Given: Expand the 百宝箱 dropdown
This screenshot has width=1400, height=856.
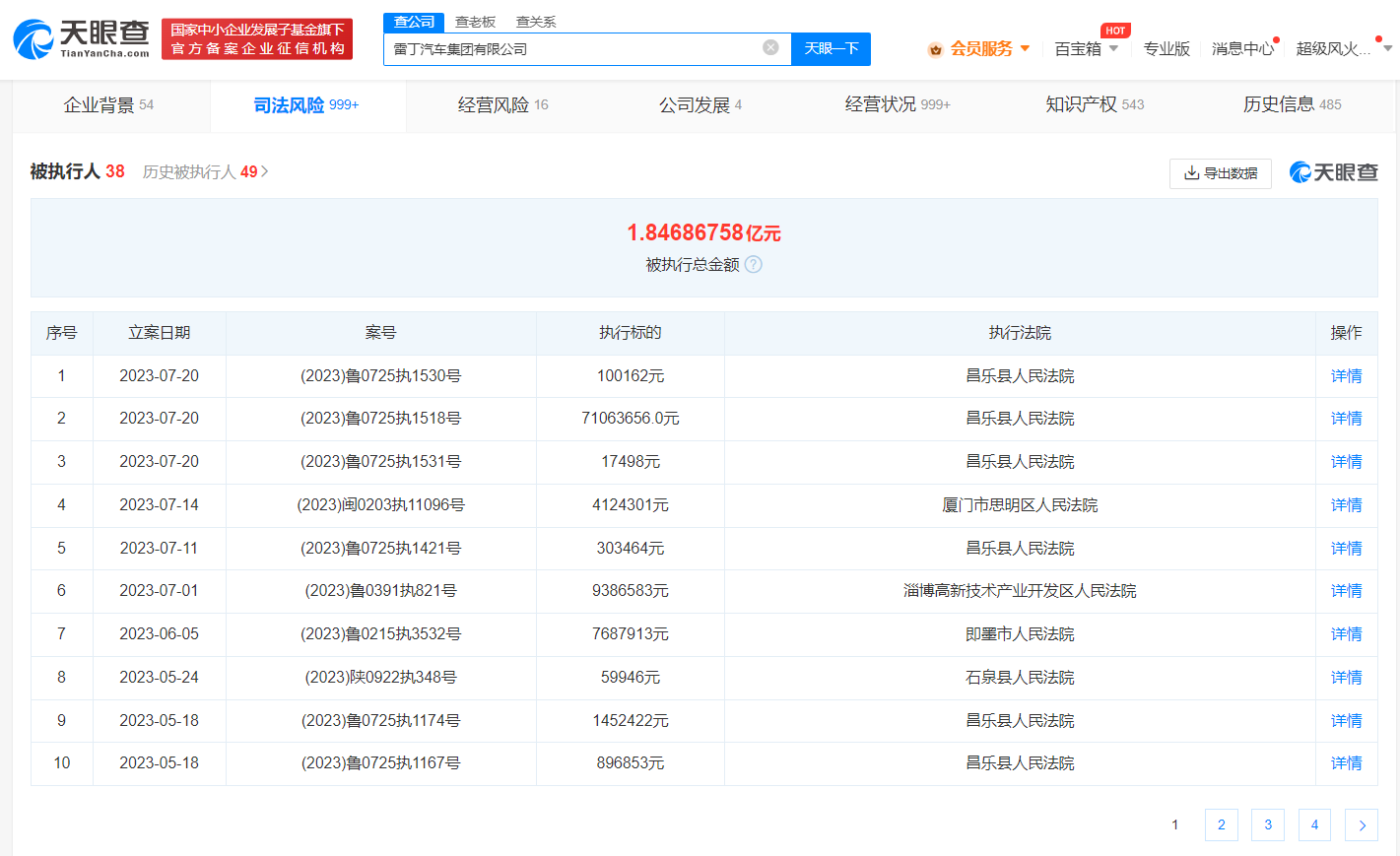Looking at the screenshot, I should (x=1113, y=48).
